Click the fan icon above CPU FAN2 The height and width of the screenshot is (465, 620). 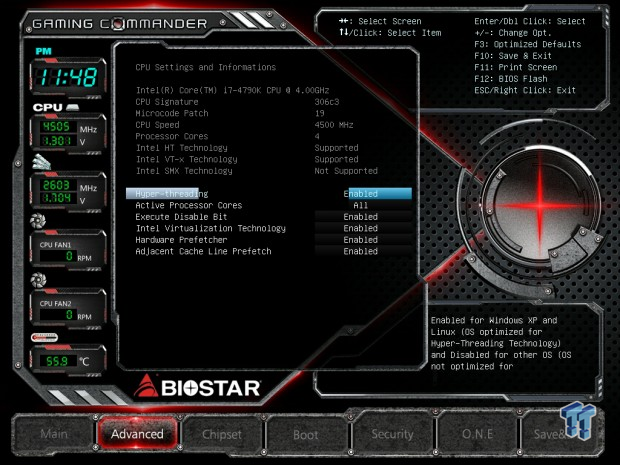38,280
